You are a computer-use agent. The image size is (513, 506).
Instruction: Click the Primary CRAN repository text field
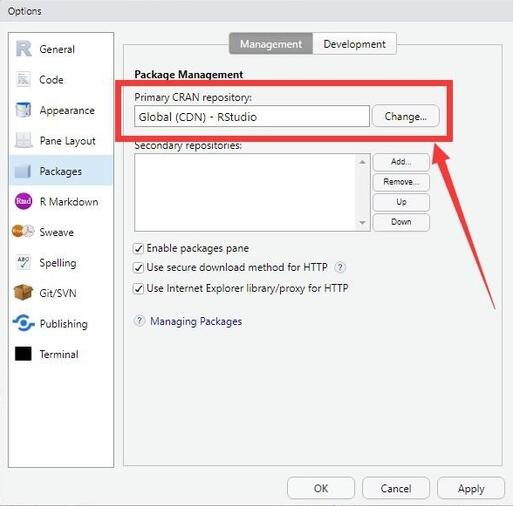252,116
